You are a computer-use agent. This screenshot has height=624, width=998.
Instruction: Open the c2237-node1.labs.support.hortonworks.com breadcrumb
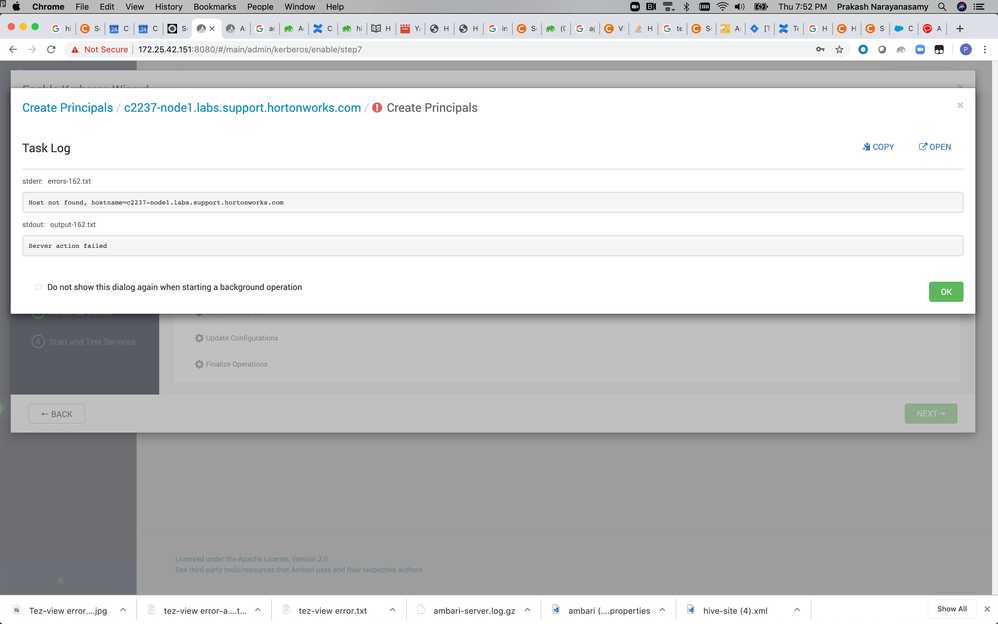coord(242,108)
